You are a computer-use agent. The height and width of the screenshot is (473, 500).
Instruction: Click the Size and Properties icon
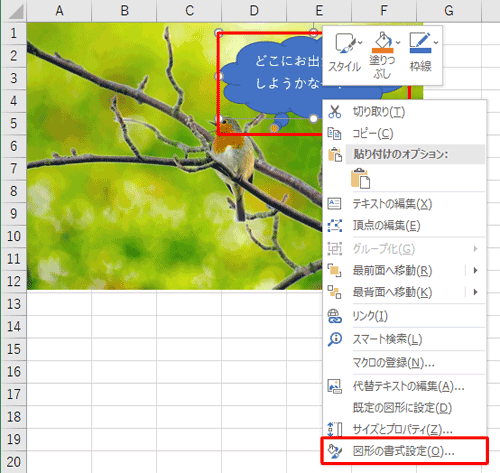pos(335,430)
